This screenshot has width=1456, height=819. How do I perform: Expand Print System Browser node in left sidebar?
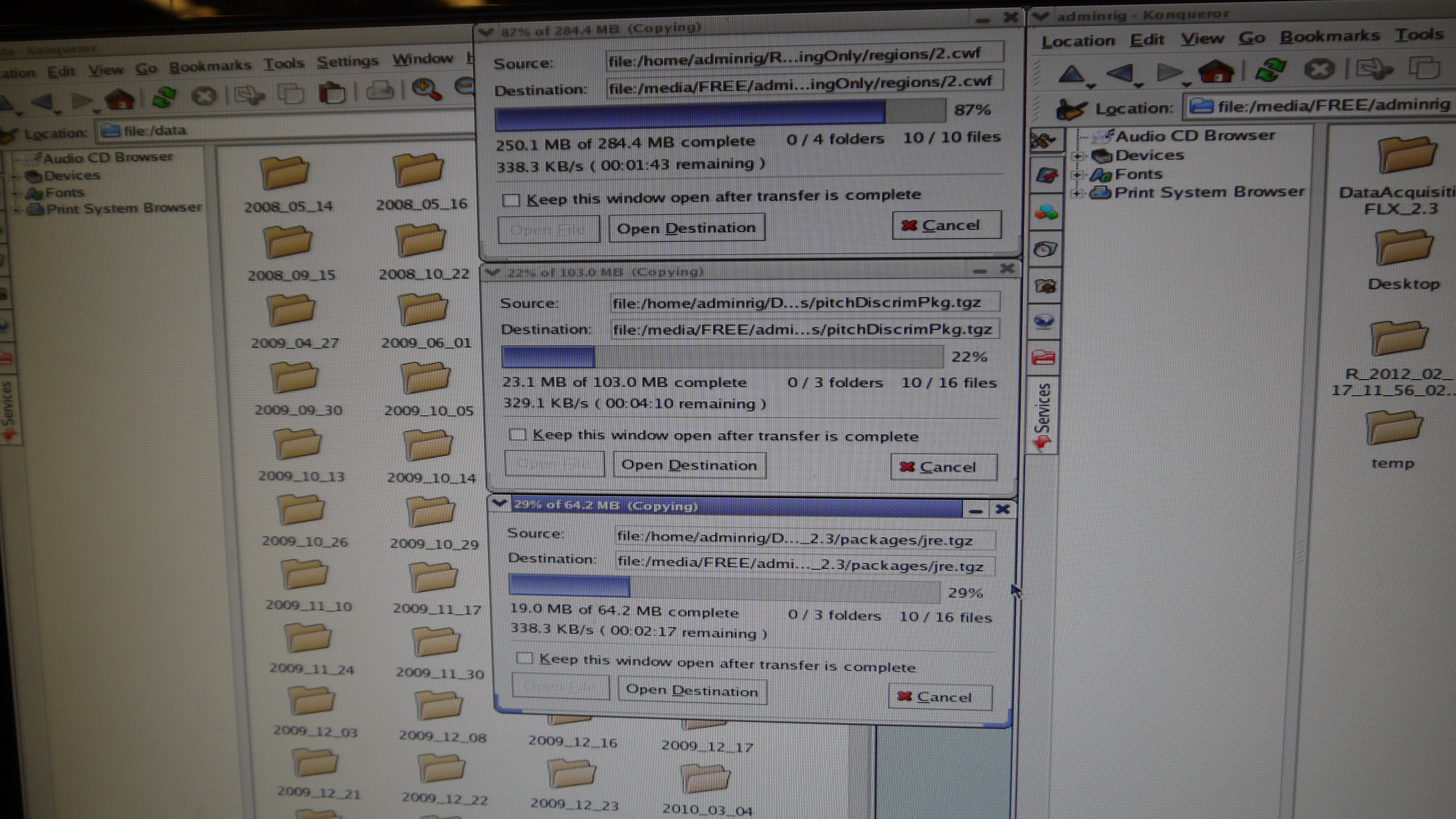click(17, 211)
